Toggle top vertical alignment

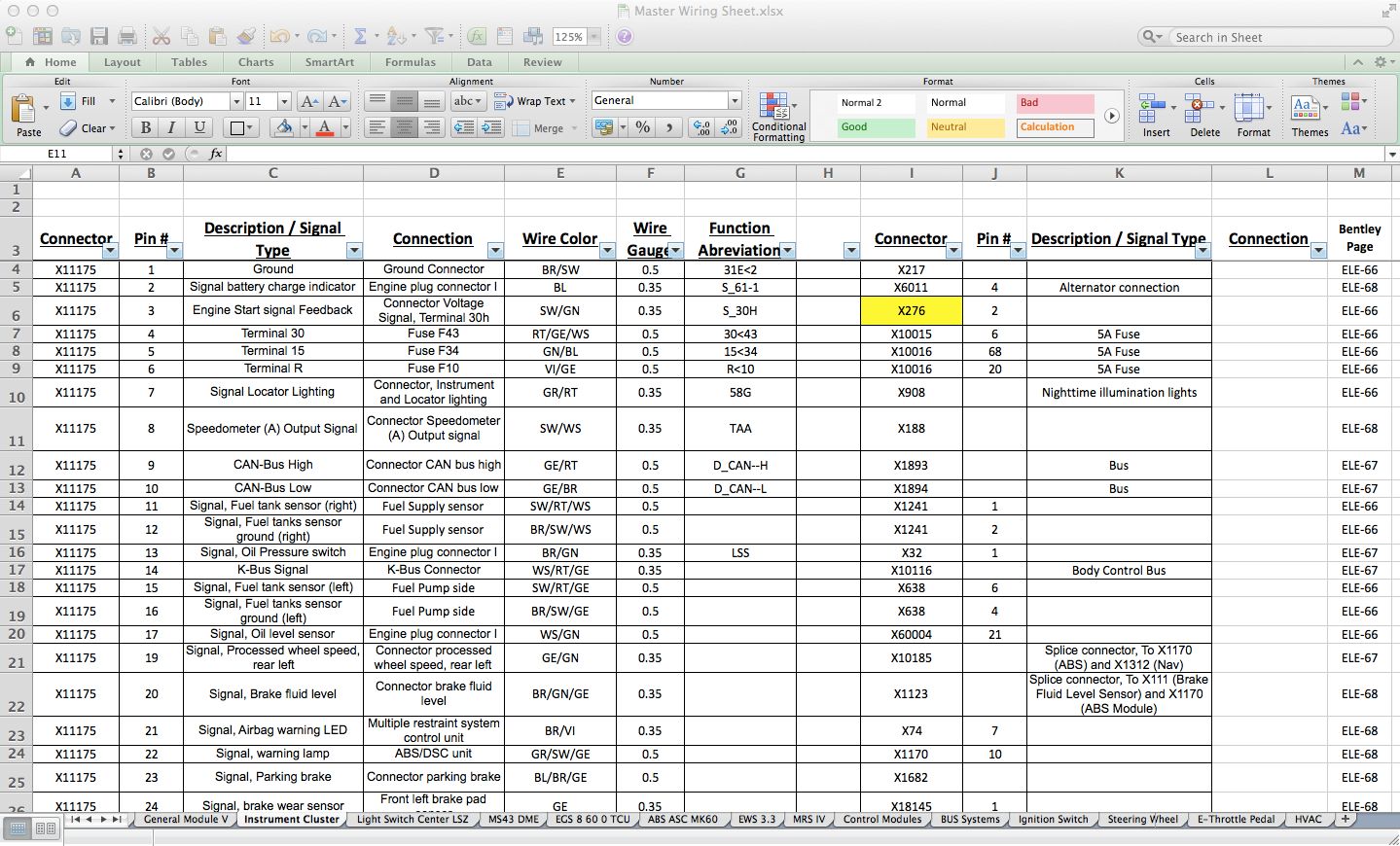pos(377,101)
